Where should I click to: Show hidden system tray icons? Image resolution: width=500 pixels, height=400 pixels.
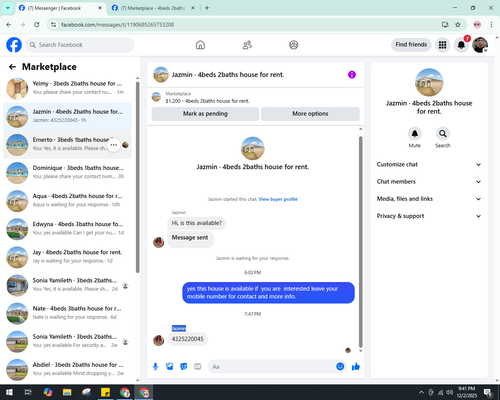click(x=421, y=392)
